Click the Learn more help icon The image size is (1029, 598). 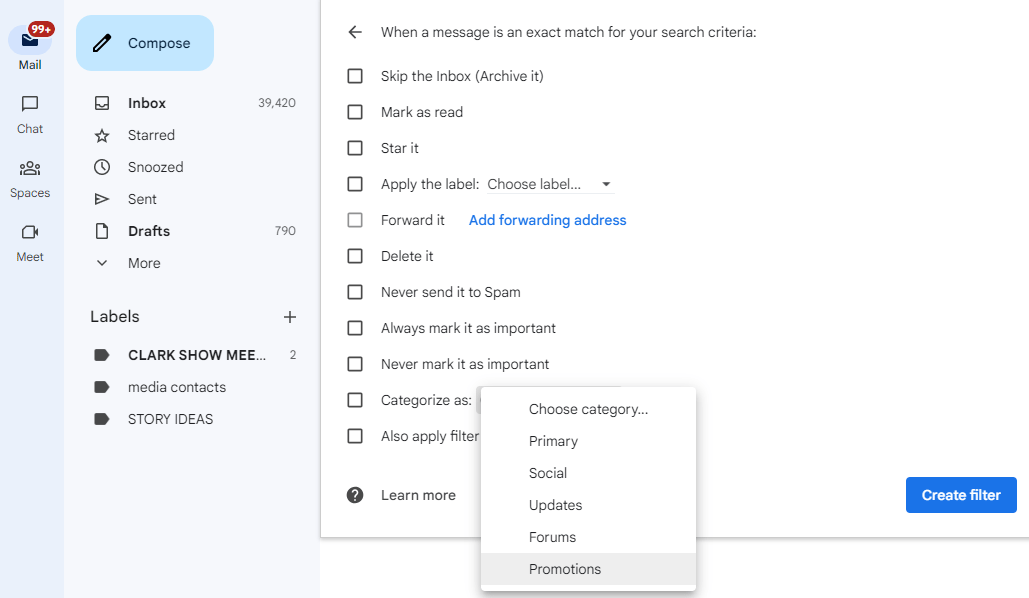[355, 495]
